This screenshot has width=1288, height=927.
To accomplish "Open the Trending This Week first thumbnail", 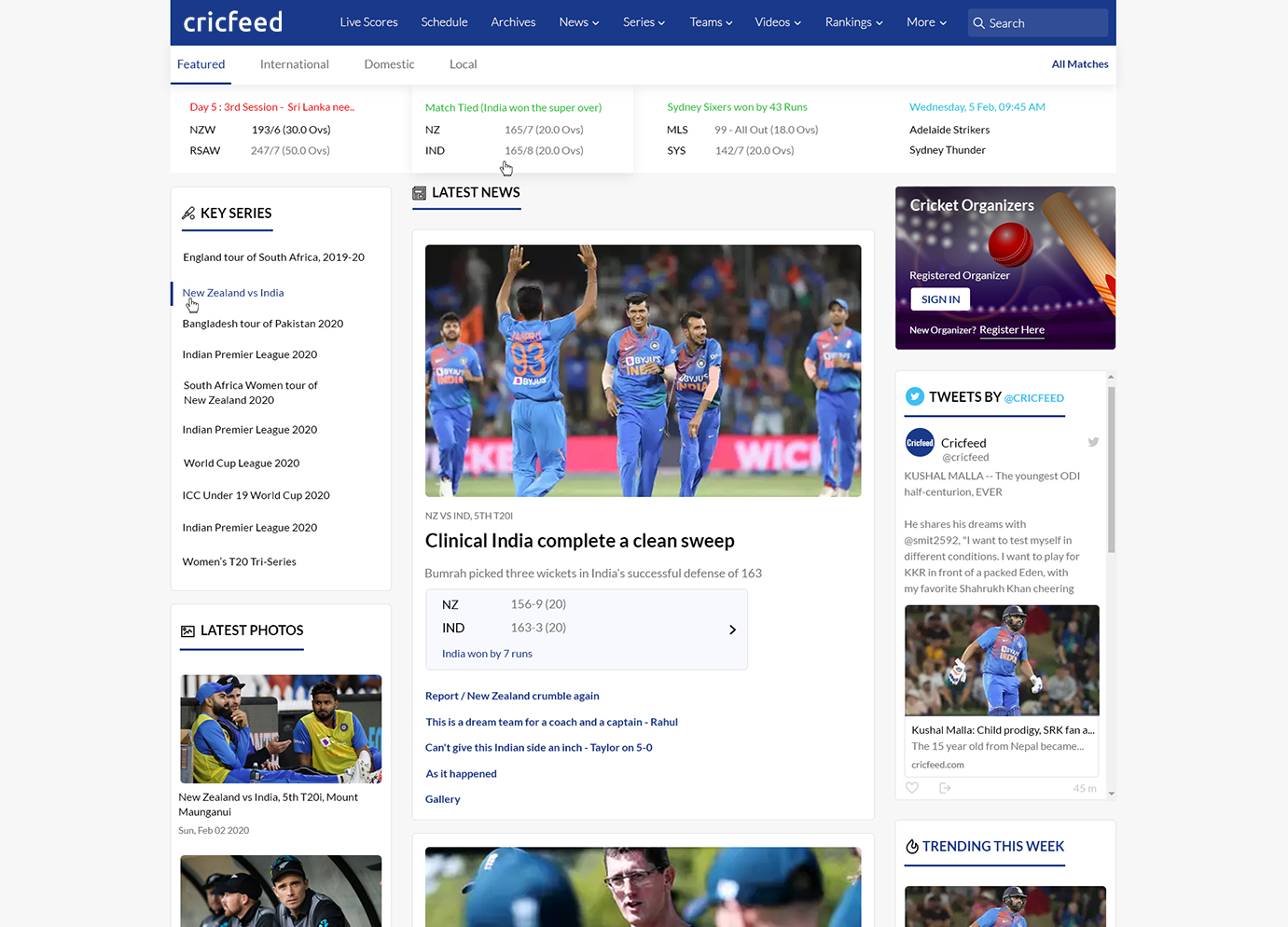I will coord(1004,906).
